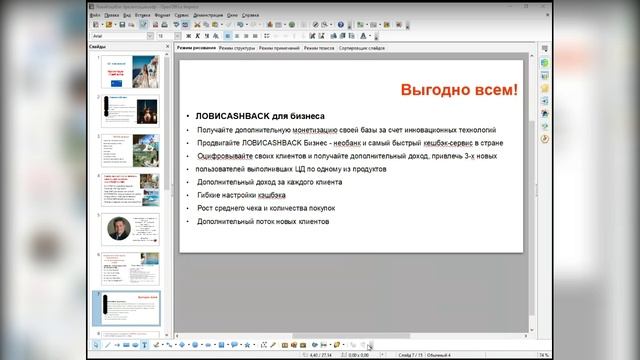
Task: Click the slide title Выгодно всем!
Action: point(459,90)
